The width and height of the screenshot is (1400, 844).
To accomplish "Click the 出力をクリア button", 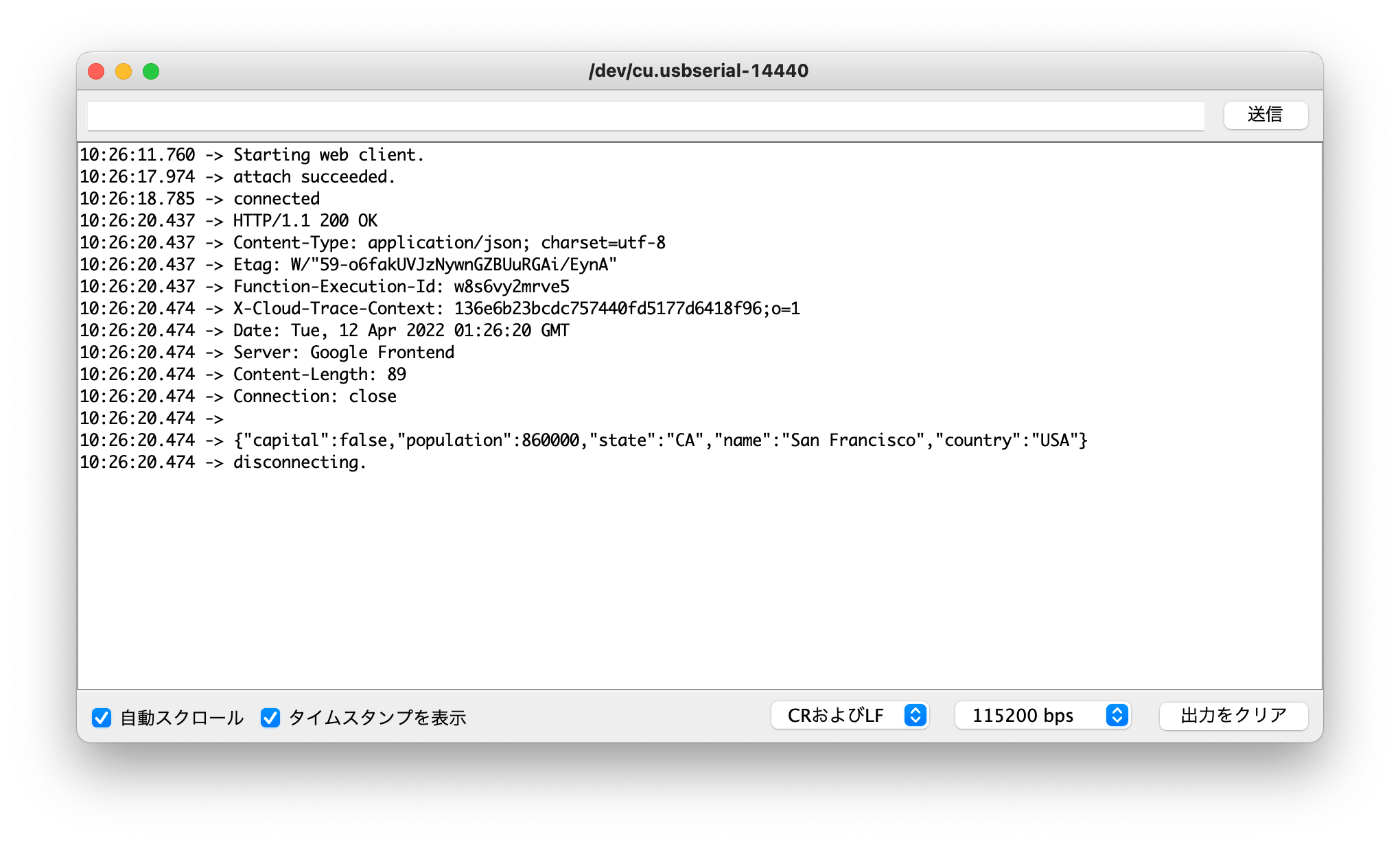I will click(1233, 716).
